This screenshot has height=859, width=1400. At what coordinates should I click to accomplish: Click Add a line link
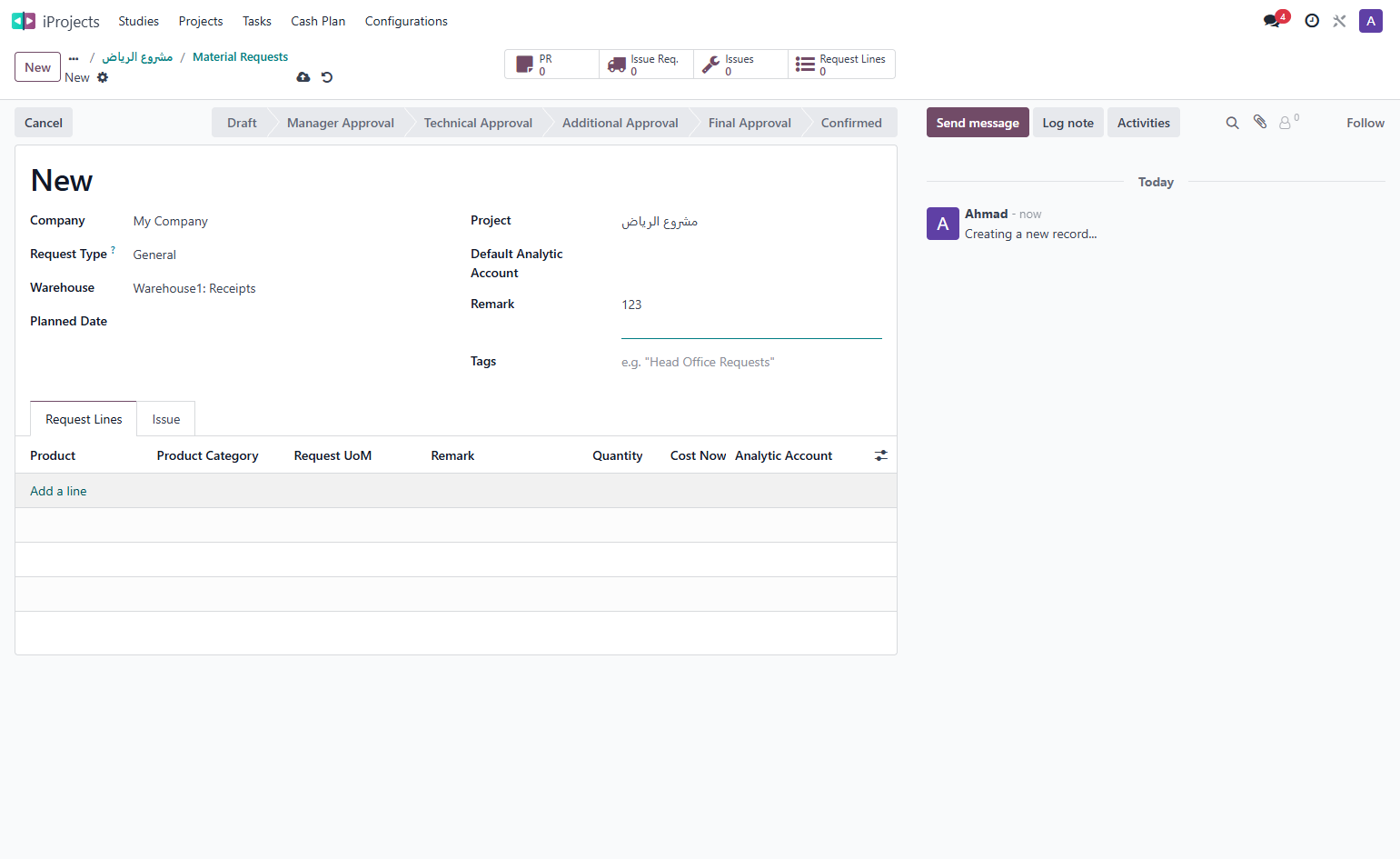click(58, 491)
